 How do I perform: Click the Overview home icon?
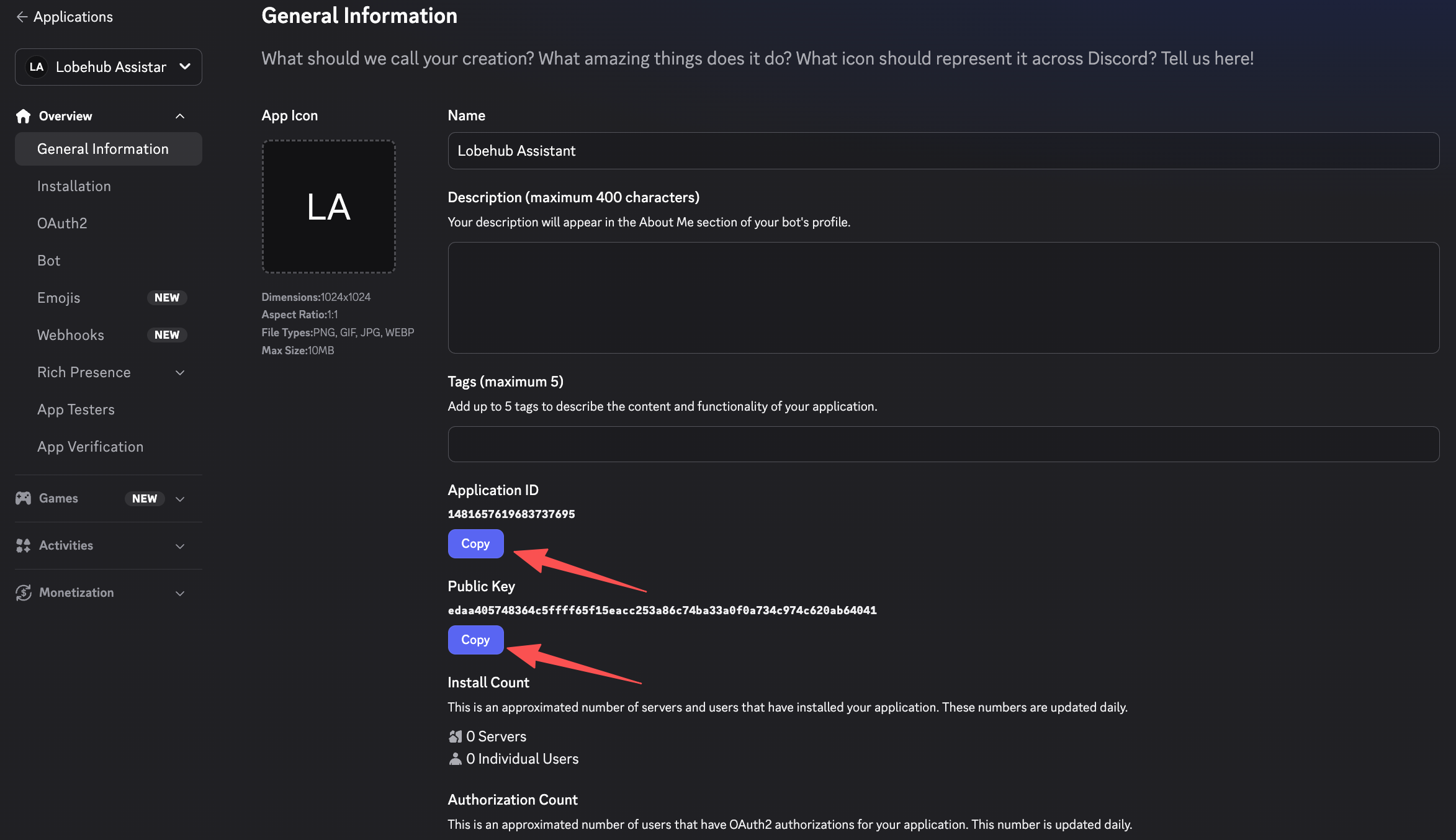click(24, 116)
